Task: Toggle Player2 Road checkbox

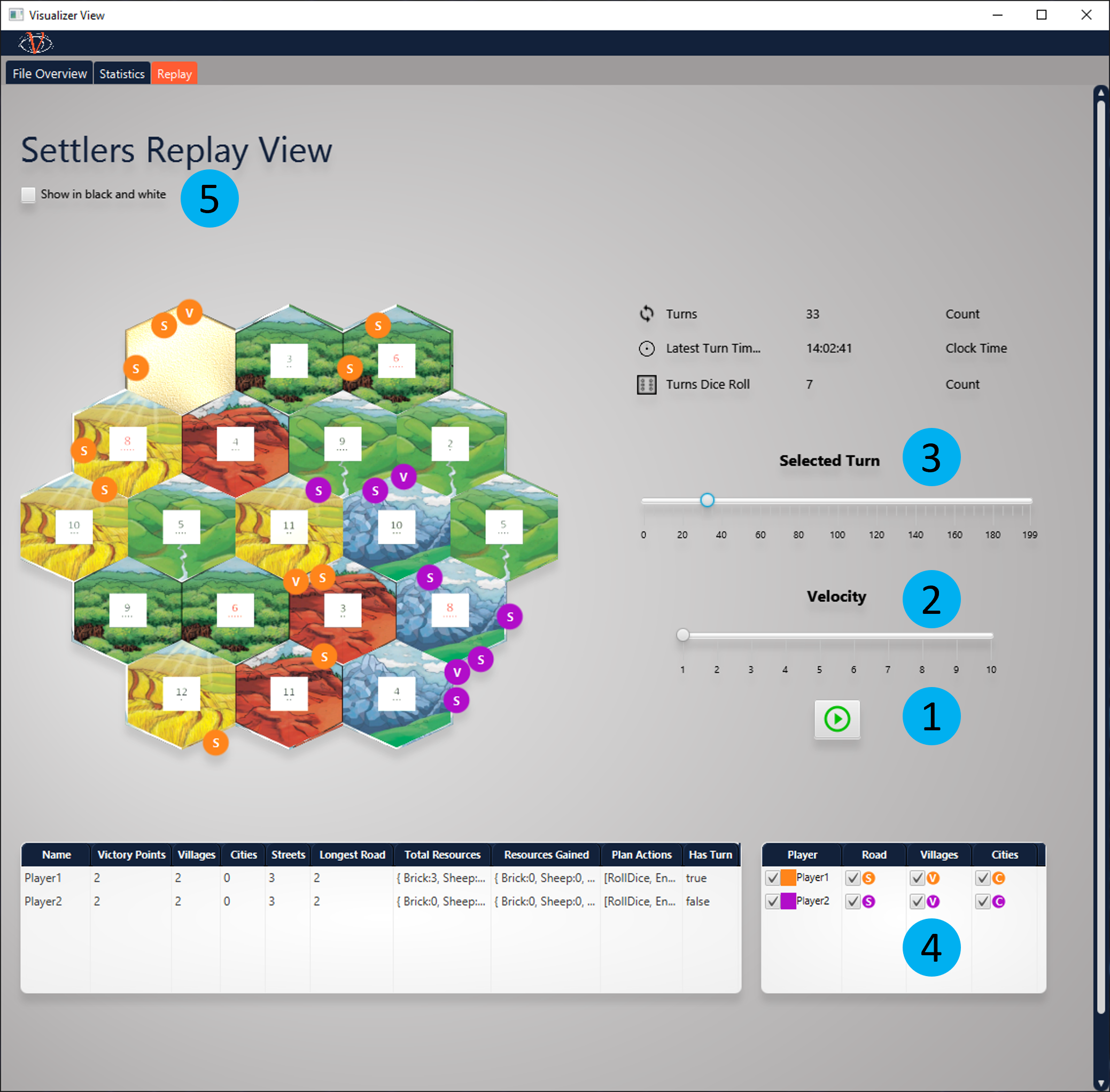Action: point(852,901)
